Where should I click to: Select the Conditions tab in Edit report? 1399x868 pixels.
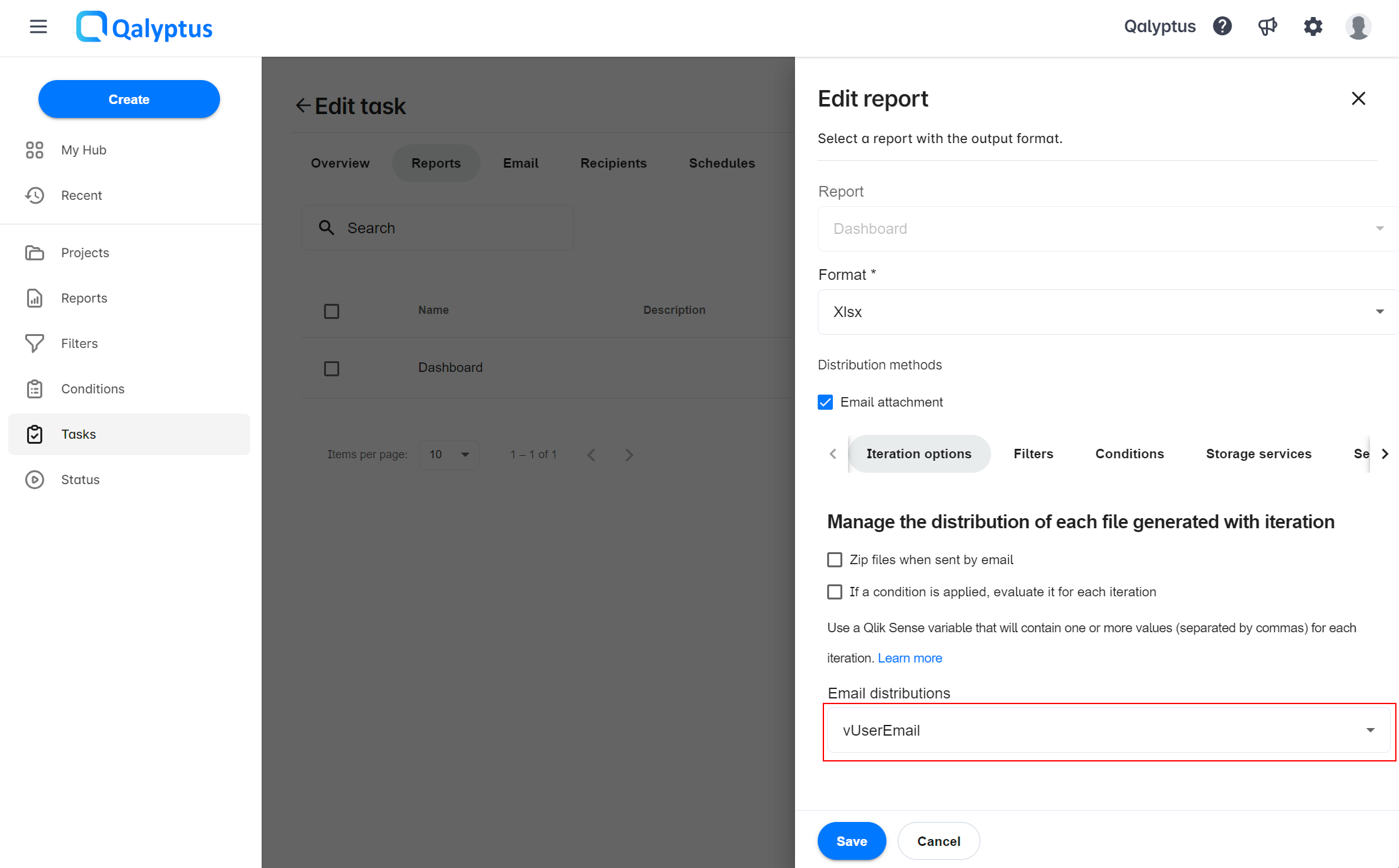pos(1129,453)
